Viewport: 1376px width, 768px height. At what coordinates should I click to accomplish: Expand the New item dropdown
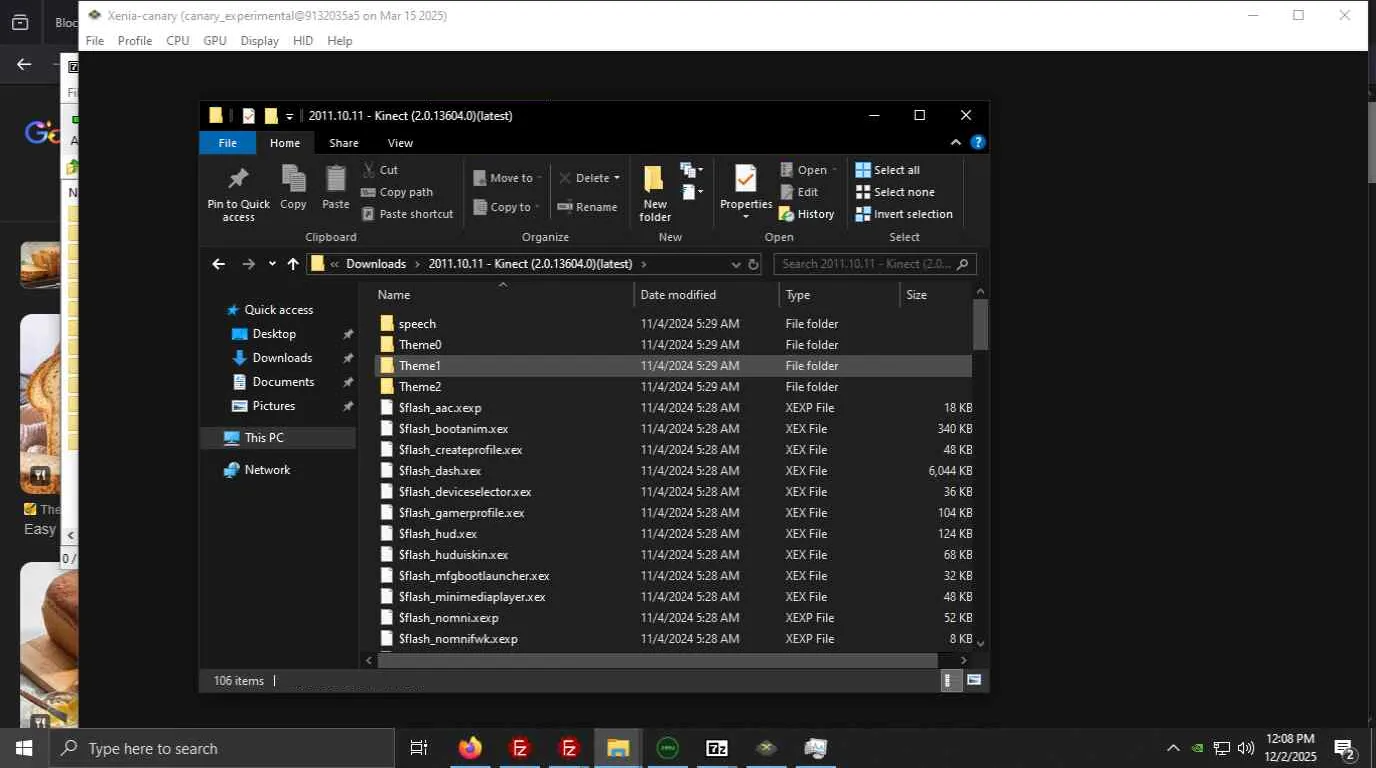pos(691,170)
